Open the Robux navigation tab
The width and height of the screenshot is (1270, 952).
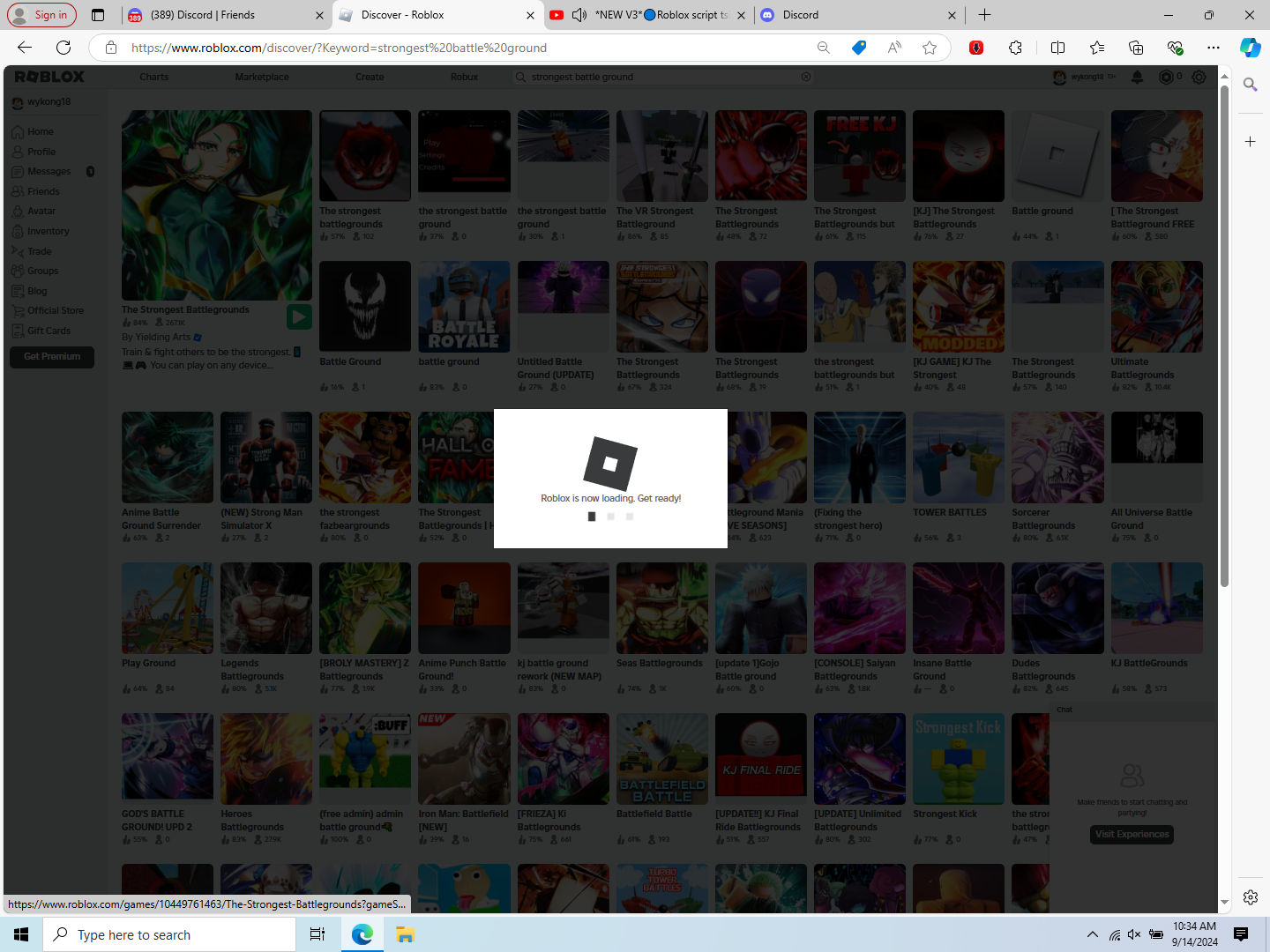464,77
